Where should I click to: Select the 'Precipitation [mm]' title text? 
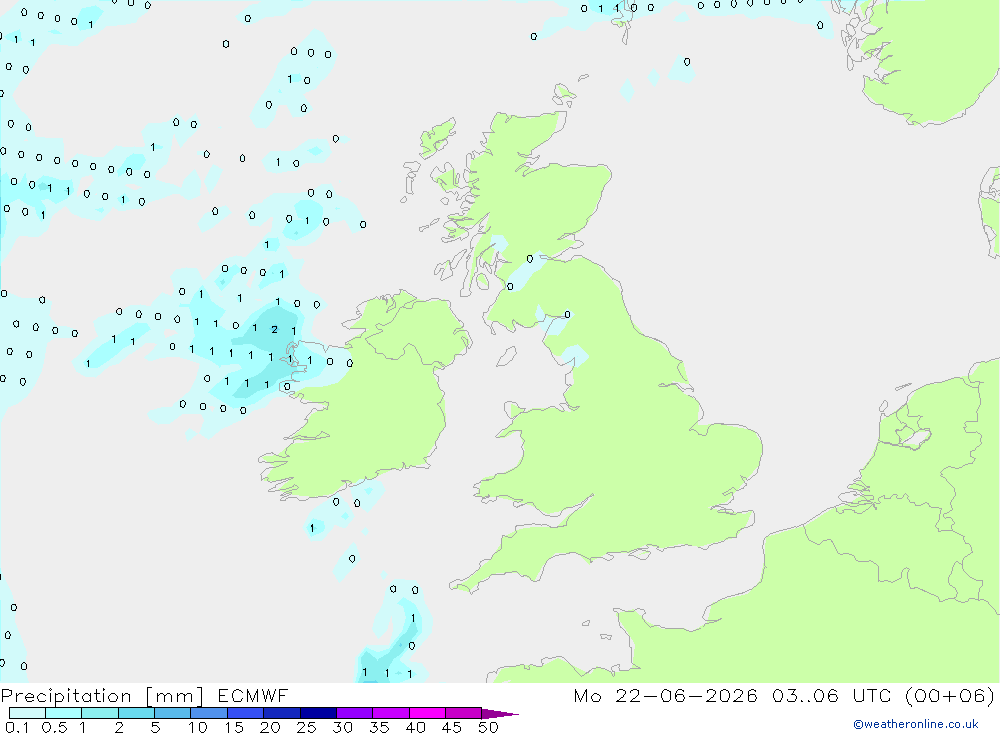coord(102,696)
